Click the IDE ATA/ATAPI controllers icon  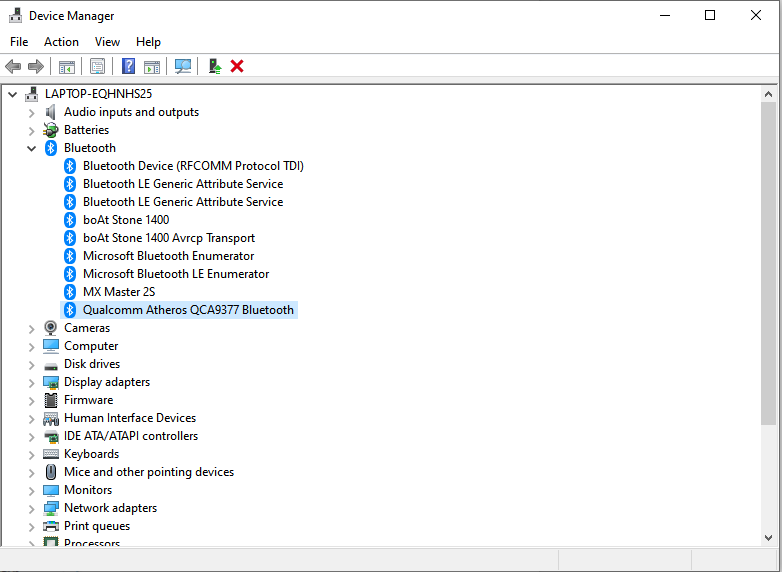click(51, 437)
